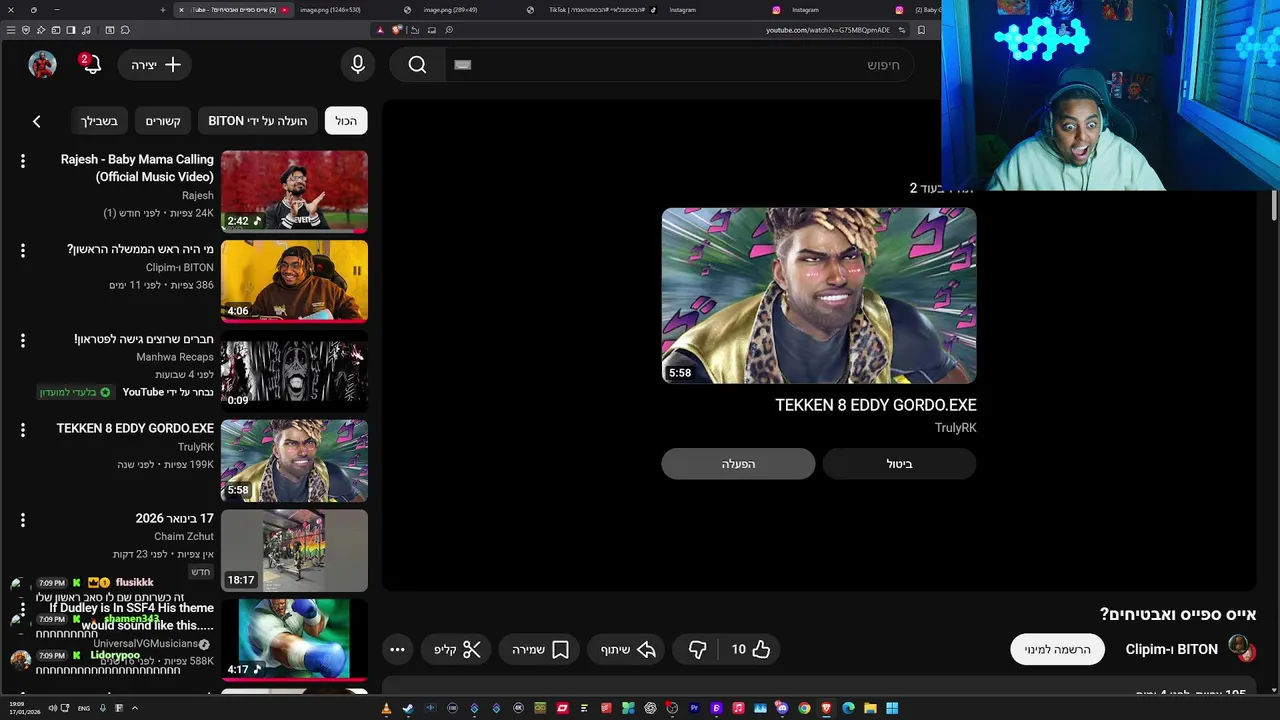Click the page vertical scrollbar
1280x720 pixels.
coord(1274,205)
